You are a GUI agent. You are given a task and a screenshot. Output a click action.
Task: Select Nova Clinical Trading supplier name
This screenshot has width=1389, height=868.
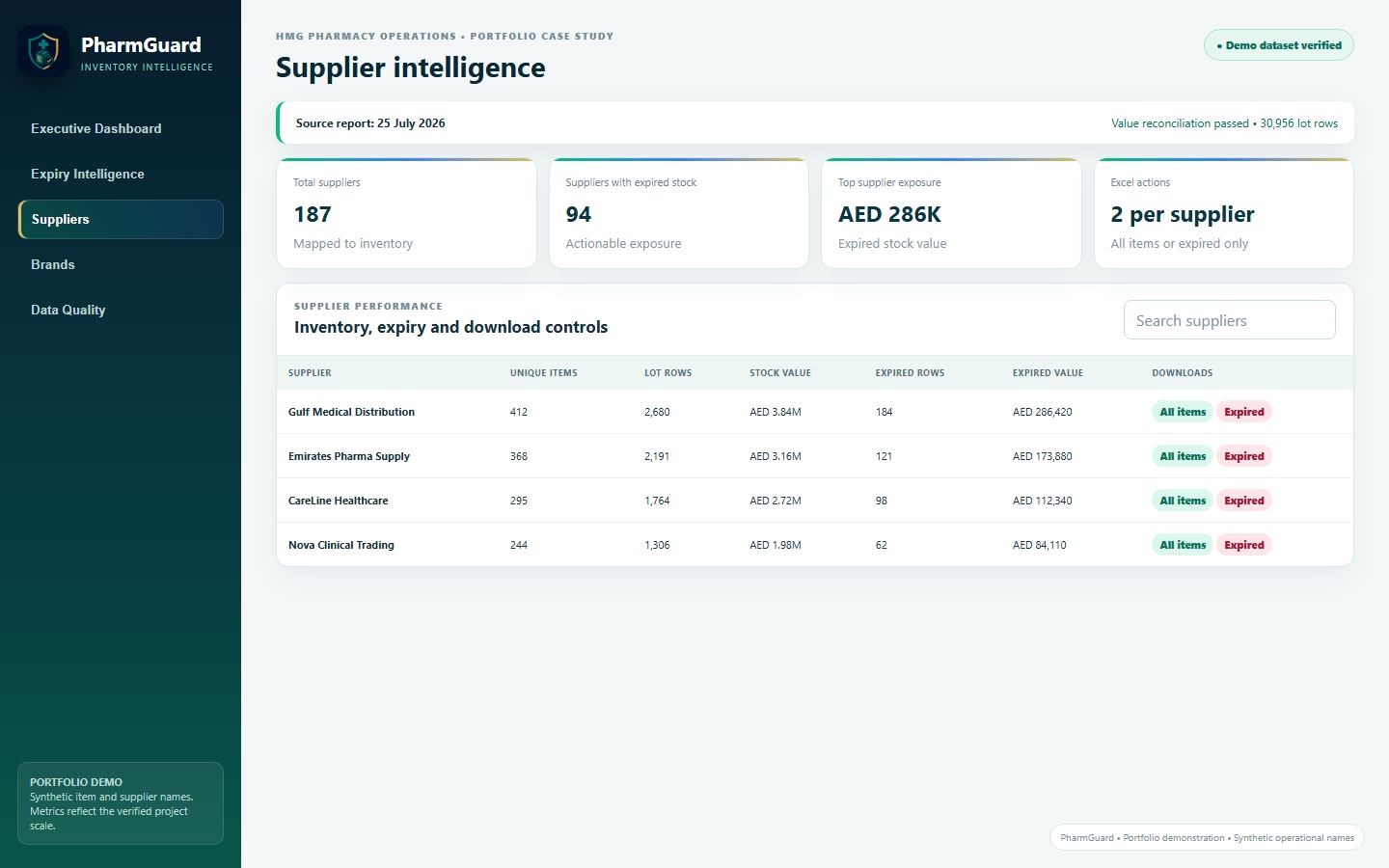tap(341, 545)
